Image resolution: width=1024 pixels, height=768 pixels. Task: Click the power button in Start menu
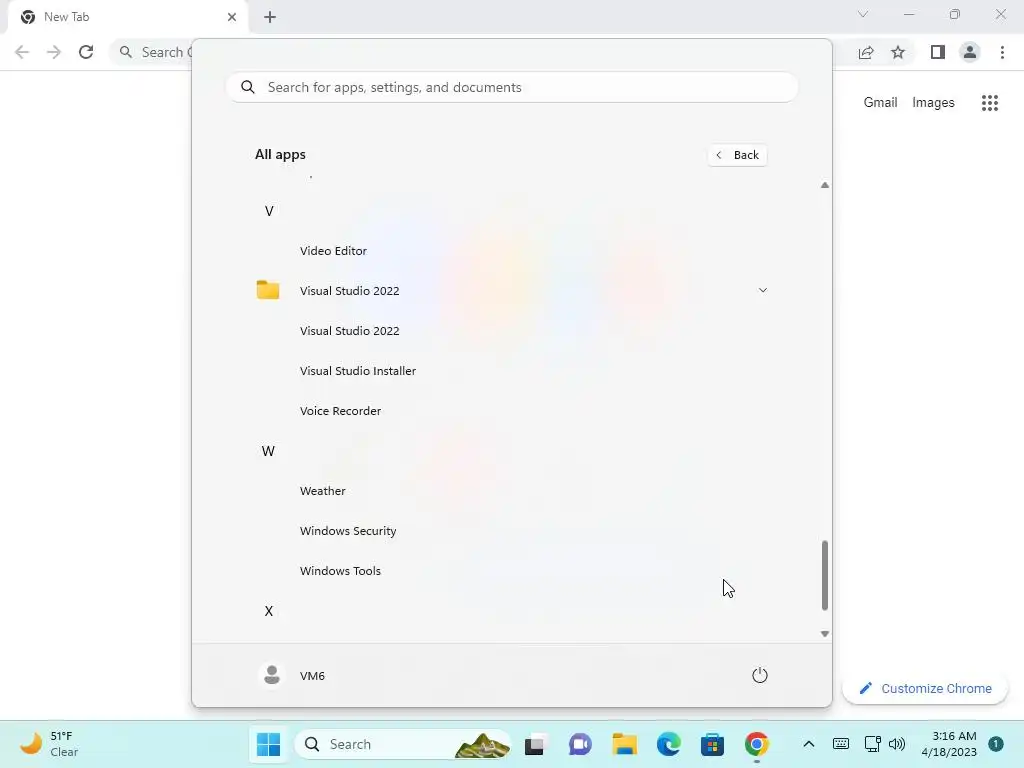point(760,675)
